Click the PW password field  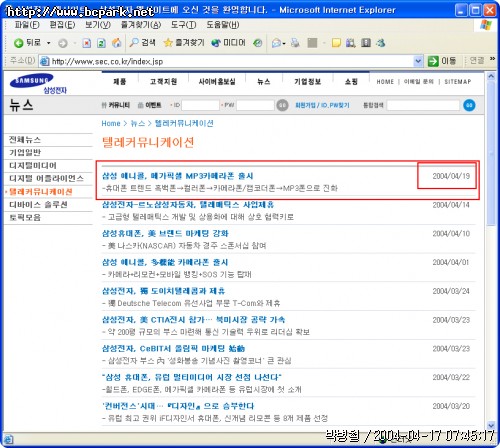coord(255,105)
